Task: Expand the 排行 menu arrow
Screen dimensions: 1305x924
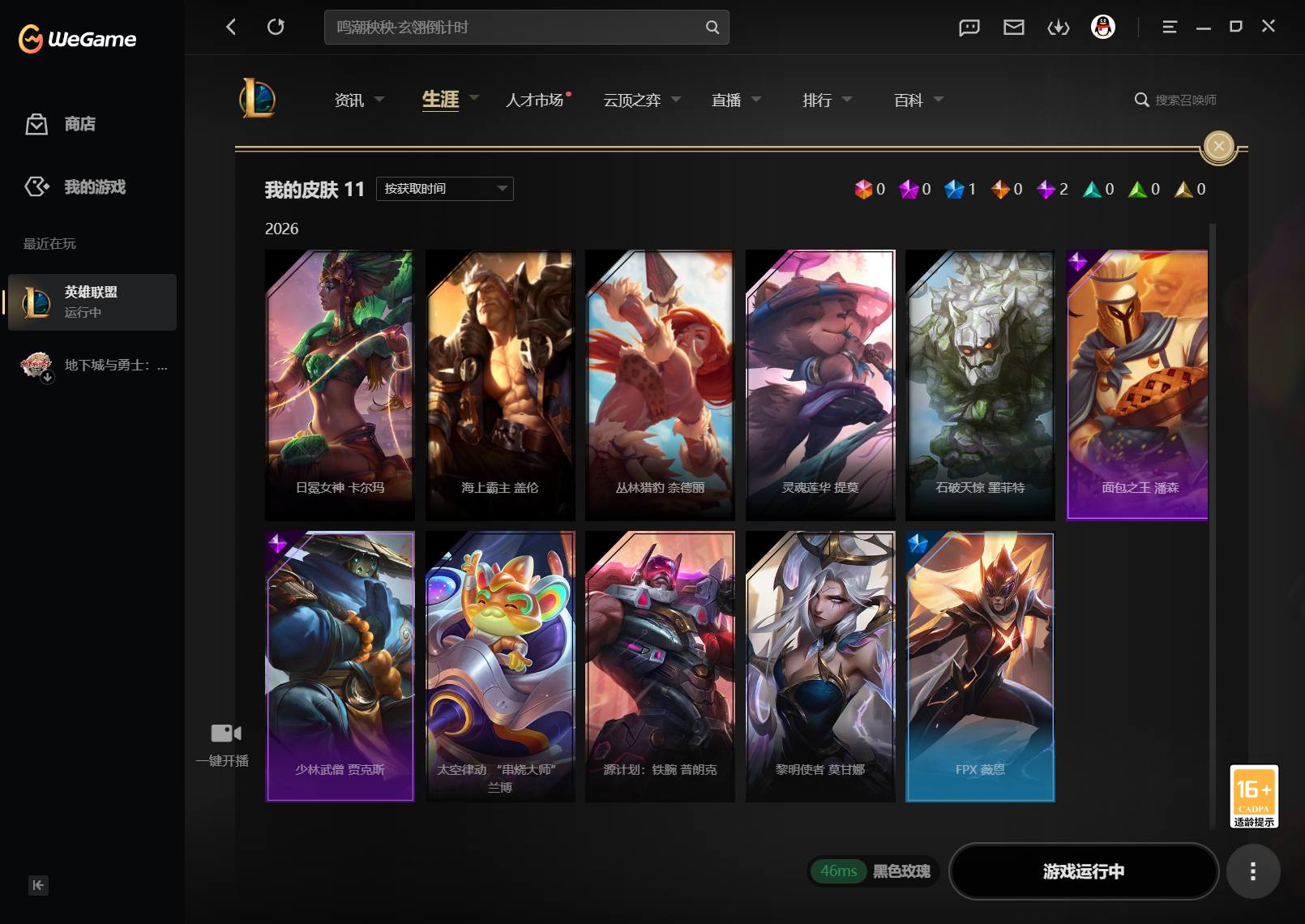Action: (x=847, y=100)
